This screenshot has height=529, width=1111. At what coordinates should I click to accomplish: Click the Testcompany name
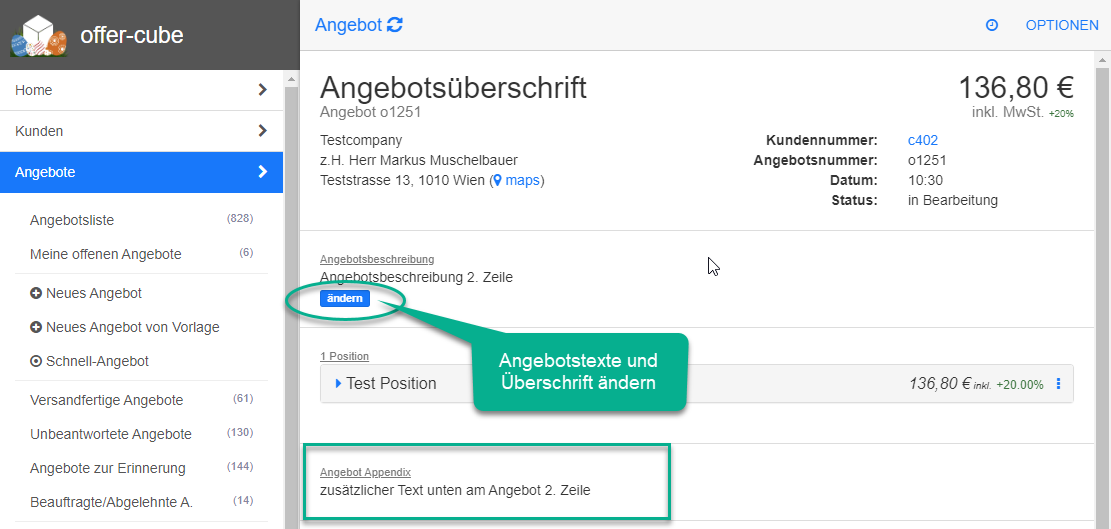coord(361,140)
